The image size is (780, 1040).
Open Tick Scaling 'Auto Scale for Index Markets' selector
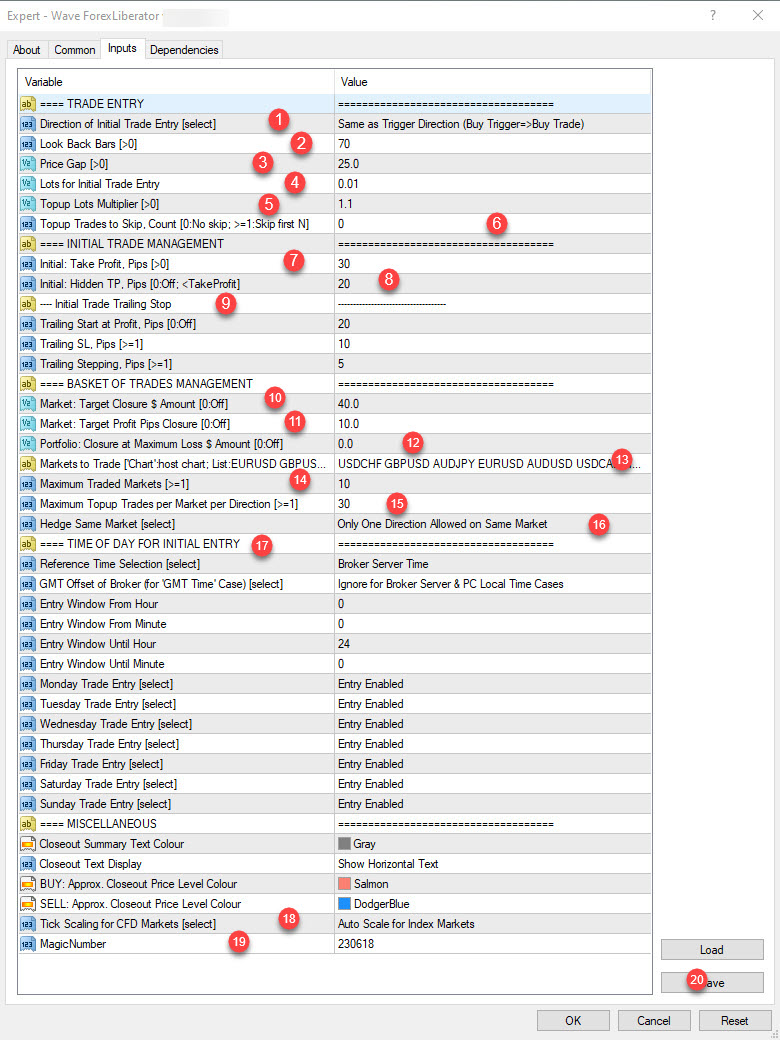click(x=492, y=924)
